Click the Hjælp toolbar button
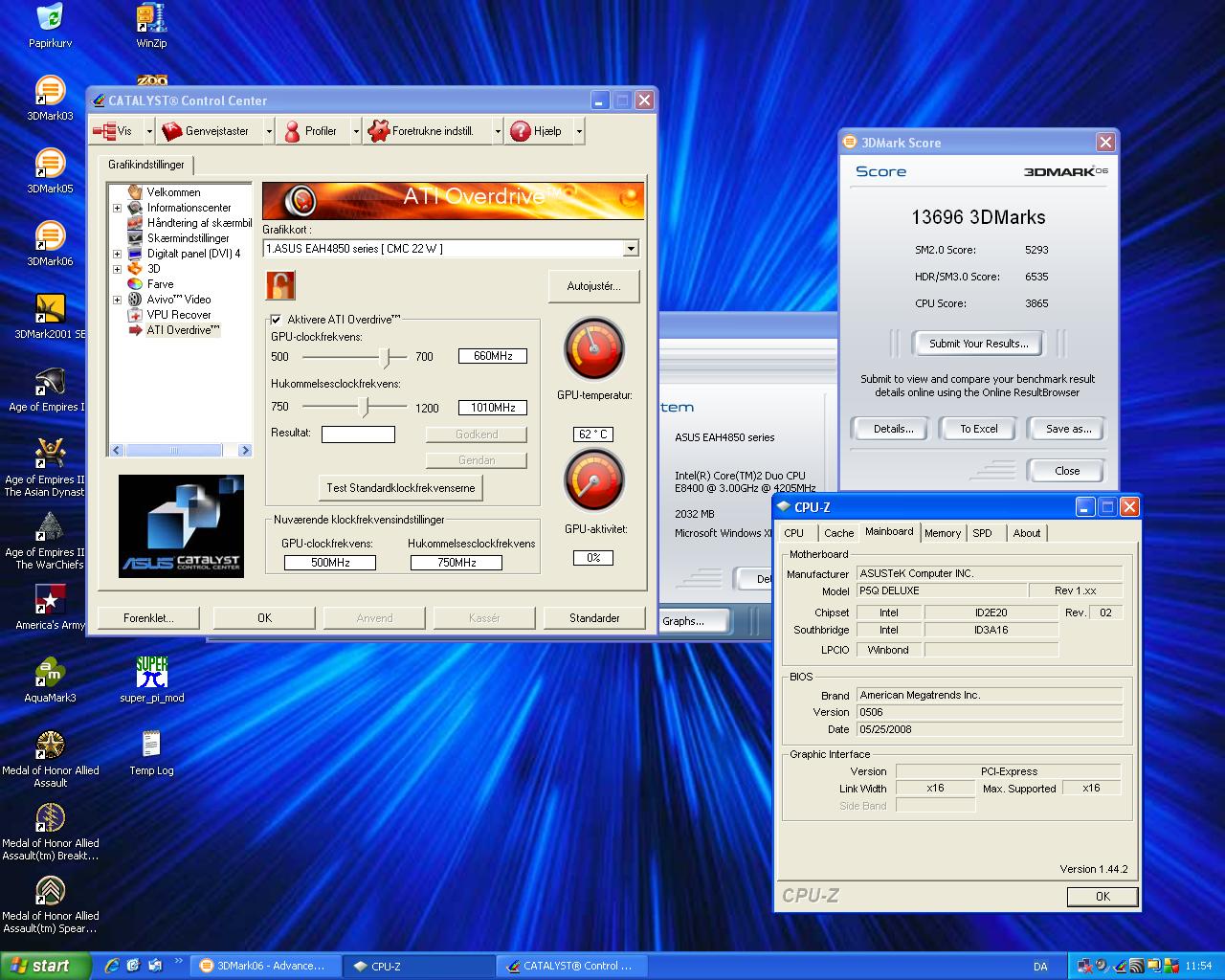Image resolution: width=1225 pixels, height=980 pixels. pos(539,131)
